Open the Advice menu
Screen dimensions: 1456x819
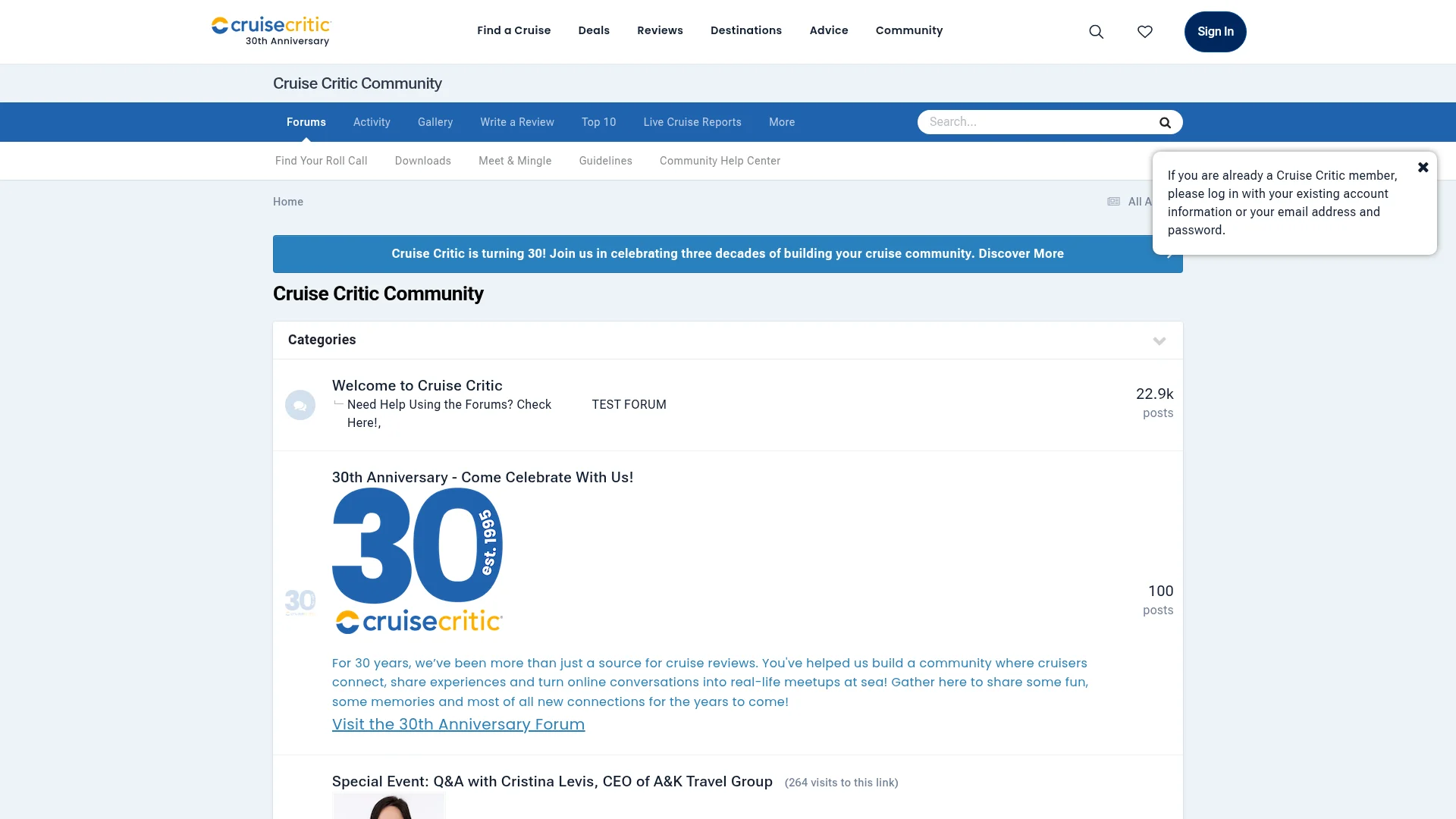coord(829,30)
